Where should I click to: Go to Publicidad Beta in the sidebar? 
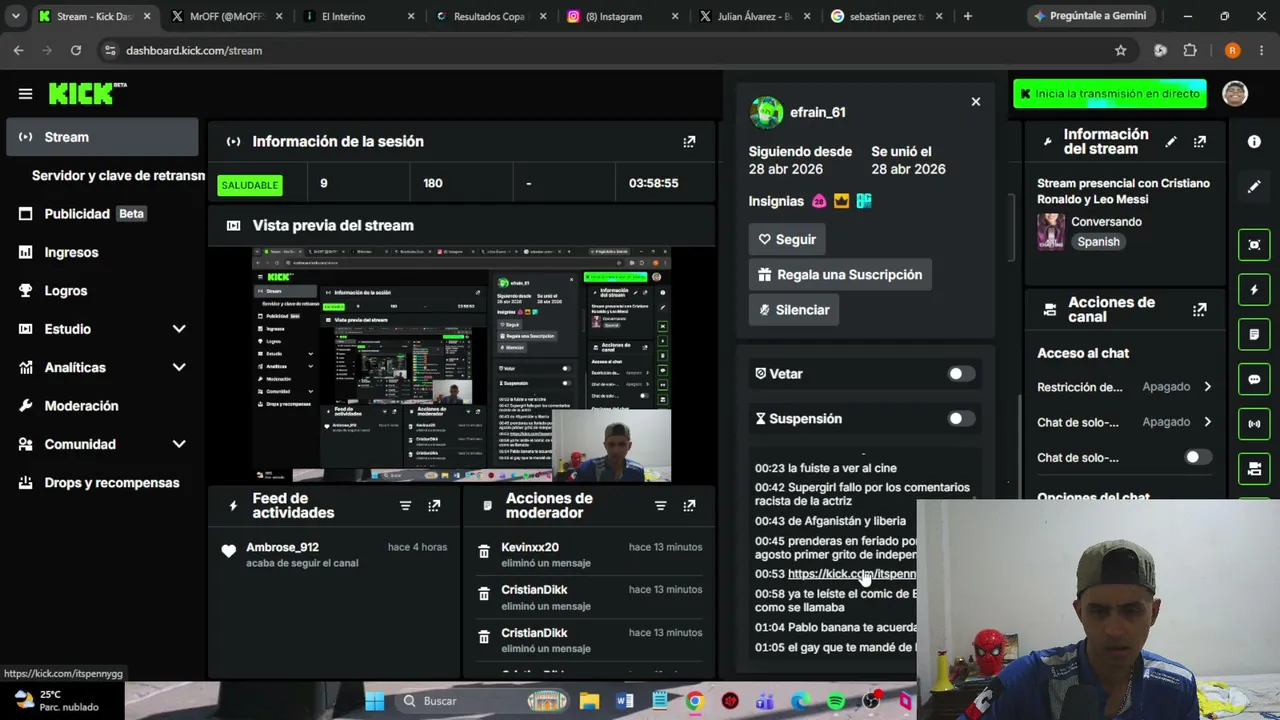pos(102,214)
